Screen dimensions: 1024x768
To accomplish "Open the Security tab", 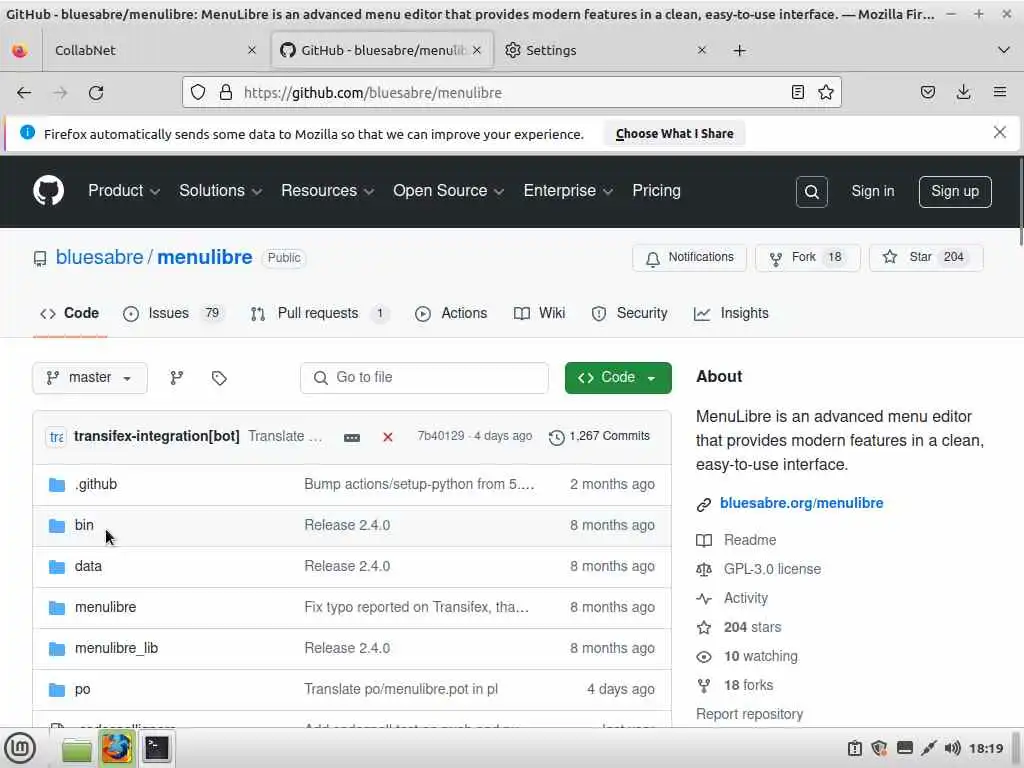I will 630,313.
